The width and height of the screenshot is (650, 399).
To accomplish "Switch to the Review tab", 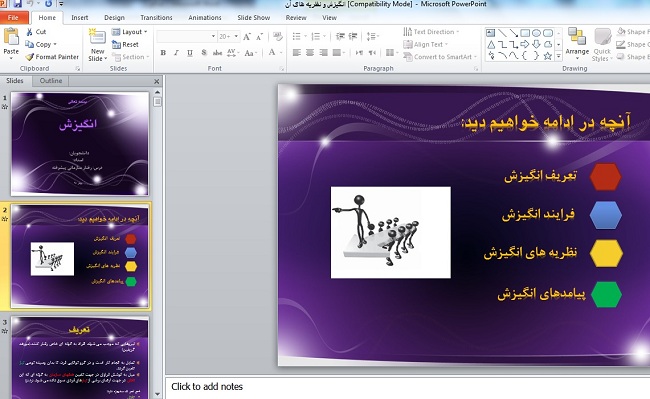I will pos(296,17).
